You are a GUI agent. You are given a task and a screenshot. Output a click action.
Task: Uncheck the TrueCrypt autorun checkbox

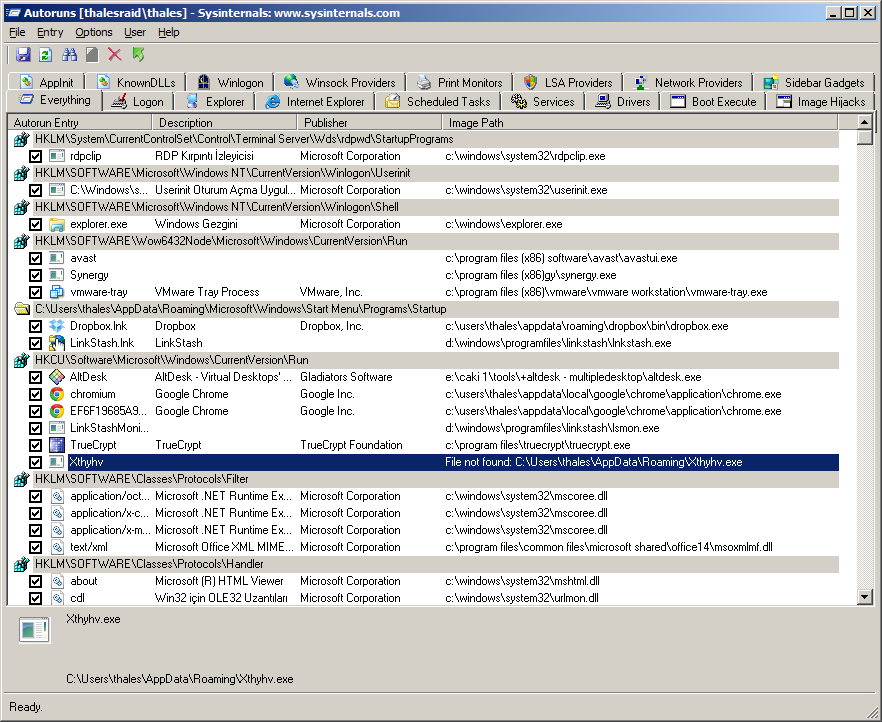click(35, 445)
